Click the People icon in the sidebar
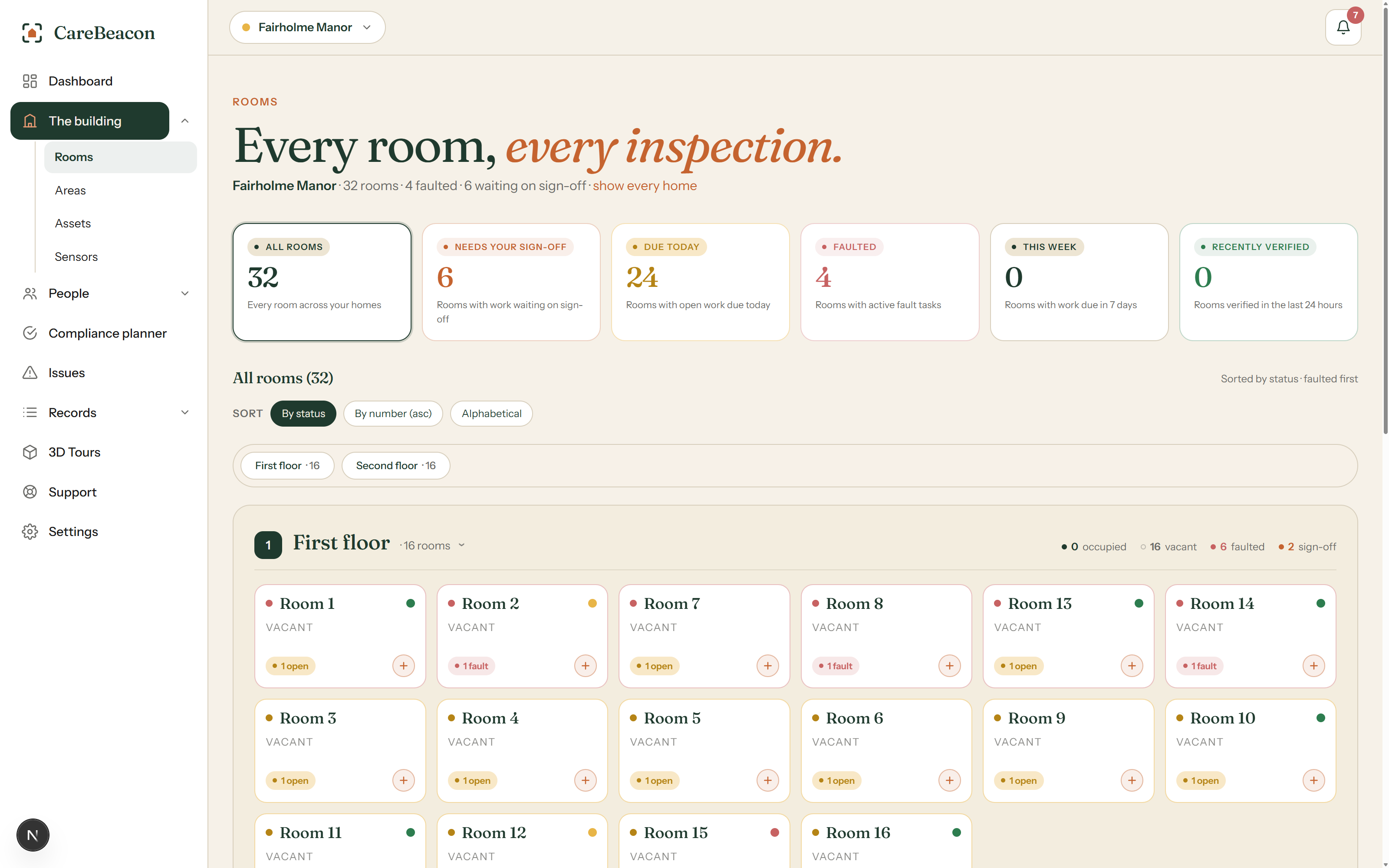The height and width of the screenshot is (868, 1389). tap(30, 293)
